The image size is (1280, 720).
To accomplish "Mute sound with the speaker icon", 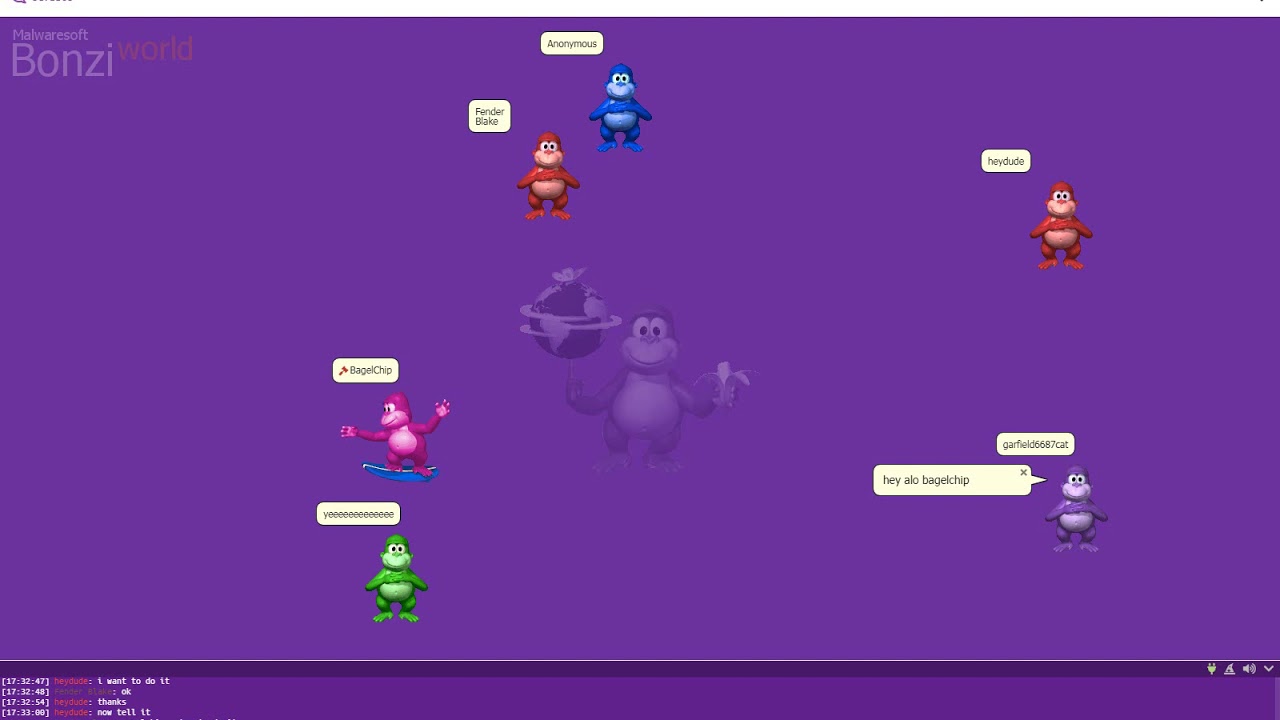I will 1249,669.
